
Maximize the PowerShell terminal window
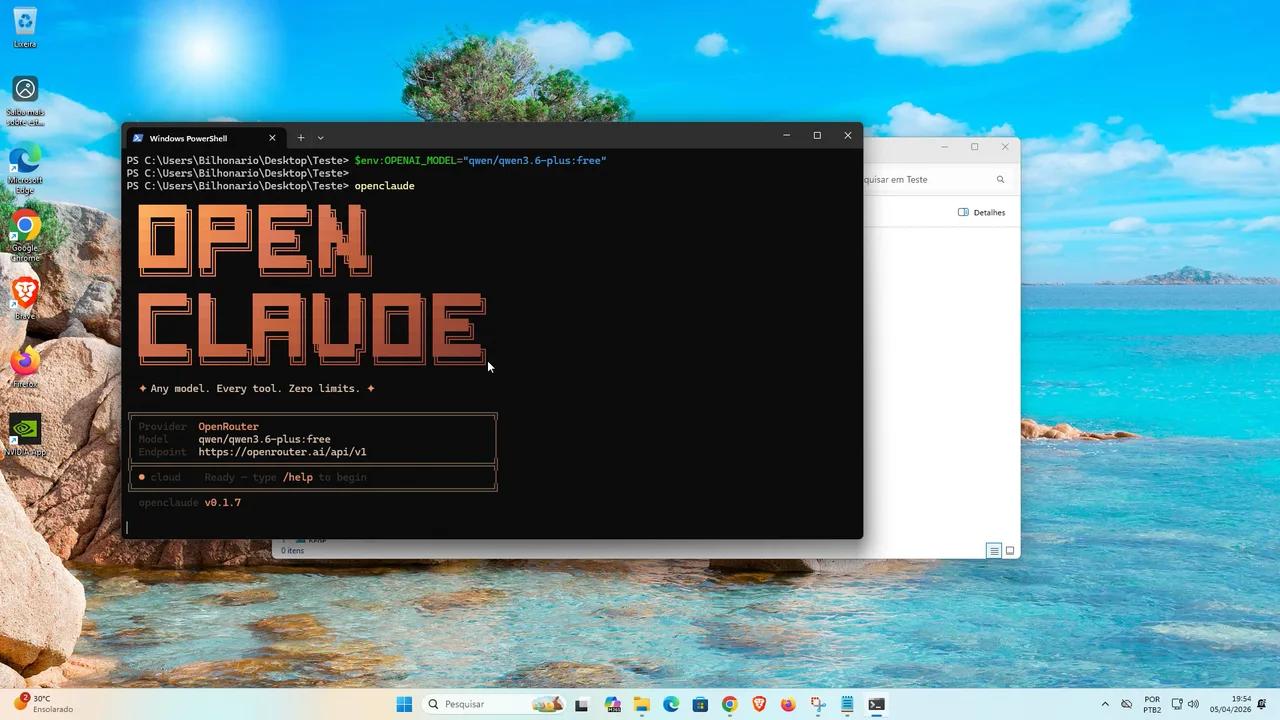817,135
